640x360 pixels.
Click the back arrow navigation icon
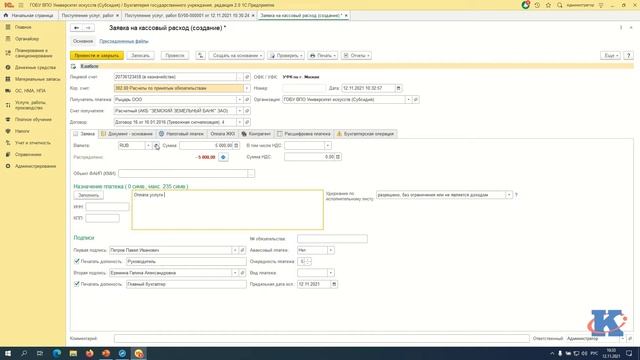coord(76,28)
